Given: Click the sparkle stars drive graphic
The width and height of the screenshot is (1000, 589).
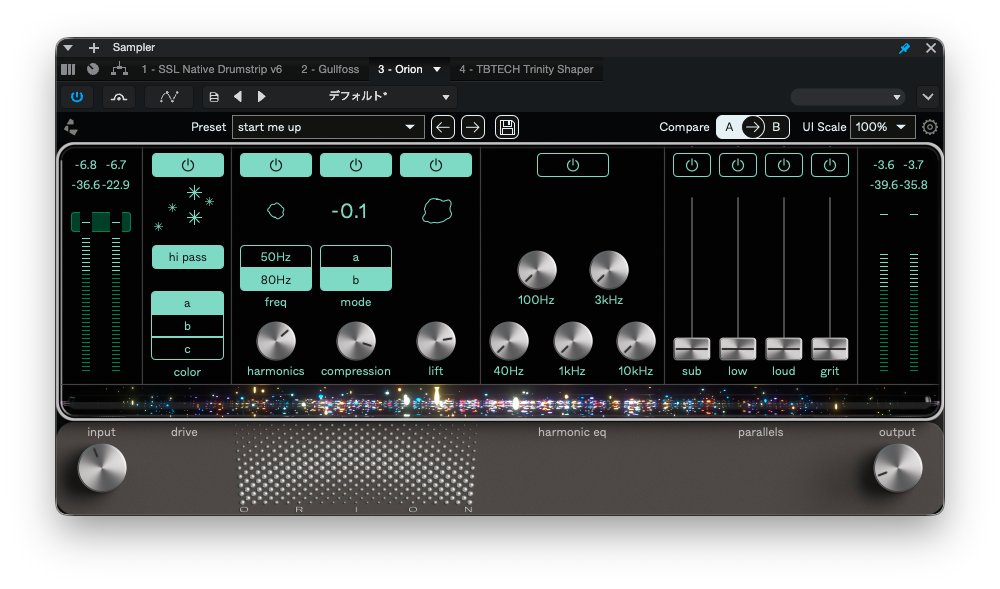Looking at the screenshot, I should (185, 208).
